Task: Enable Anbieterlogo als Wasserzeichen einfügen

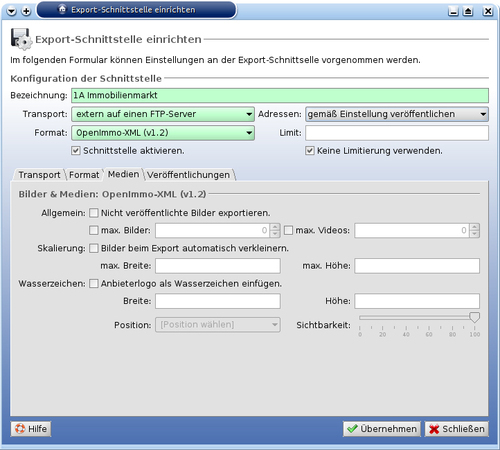Action: [x=94, y=283]
